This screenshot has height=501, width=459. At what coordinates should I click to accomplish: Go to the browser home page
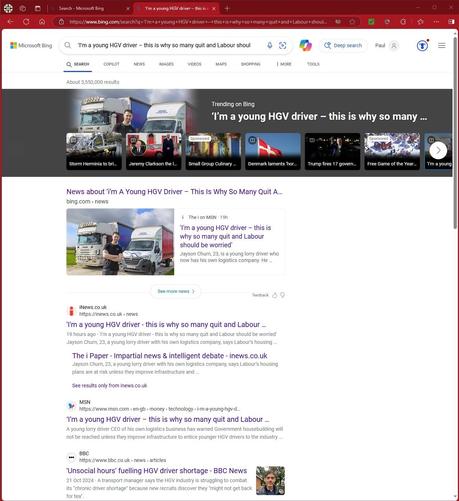42,22
